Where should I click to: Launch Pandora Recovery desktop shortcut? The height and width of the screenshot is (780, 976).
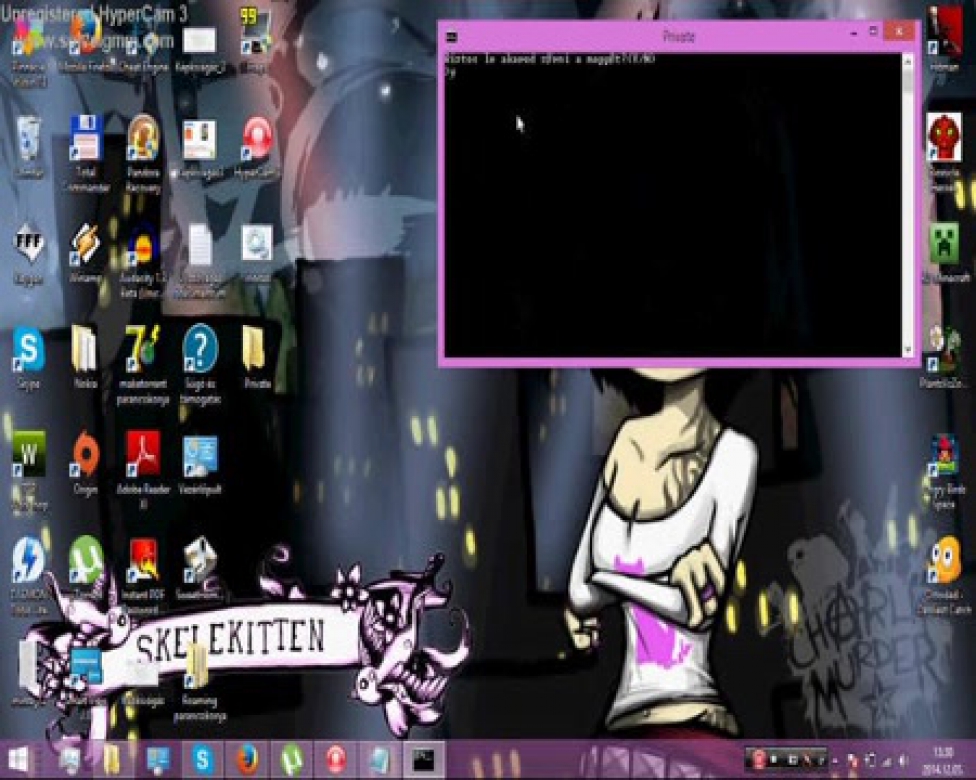[x=143, y=153]
